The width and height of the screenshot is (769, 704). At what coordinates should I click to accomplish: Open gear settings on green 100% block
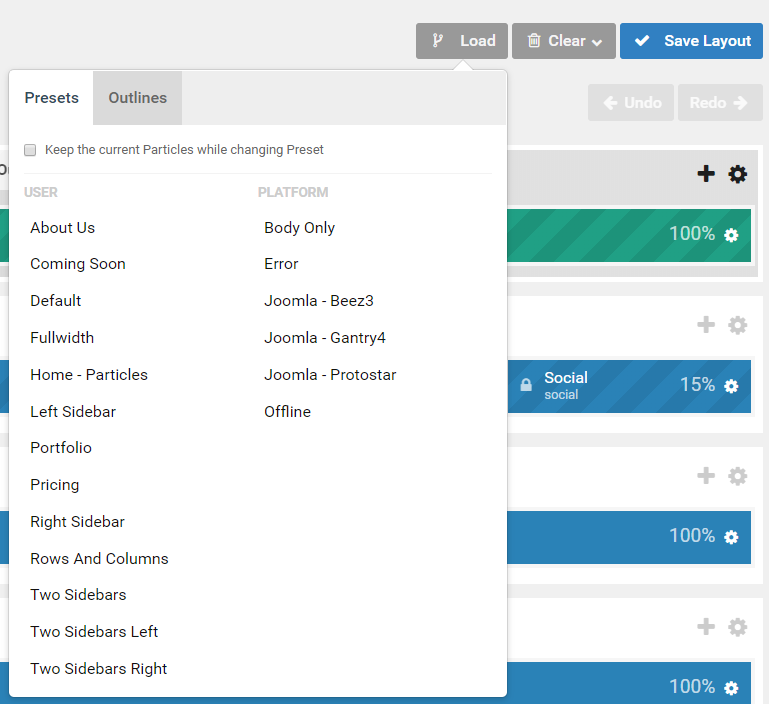[x=731, y=235]
